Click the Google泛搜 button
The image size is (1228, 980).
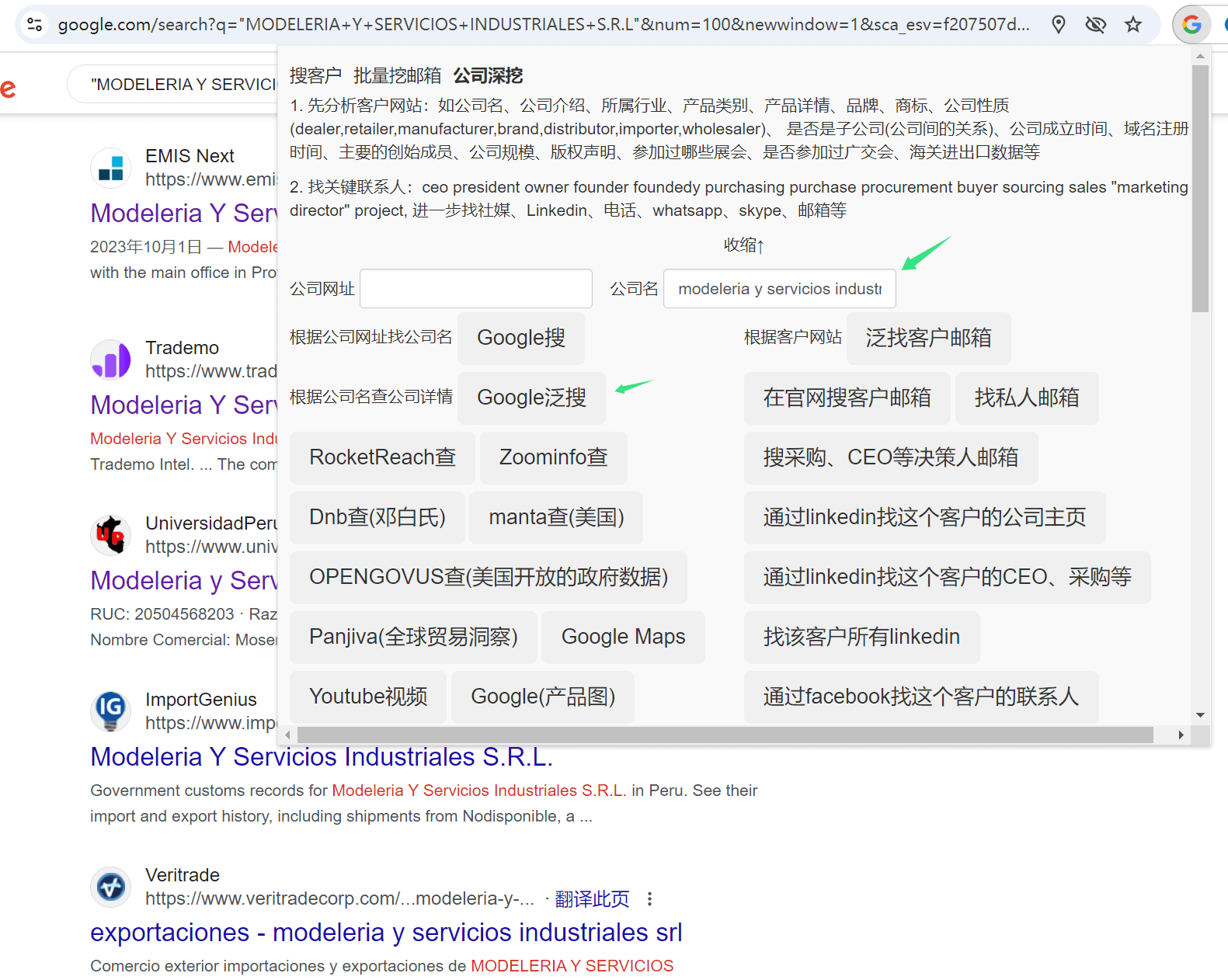pyautogui.click(x=531, y=398)
